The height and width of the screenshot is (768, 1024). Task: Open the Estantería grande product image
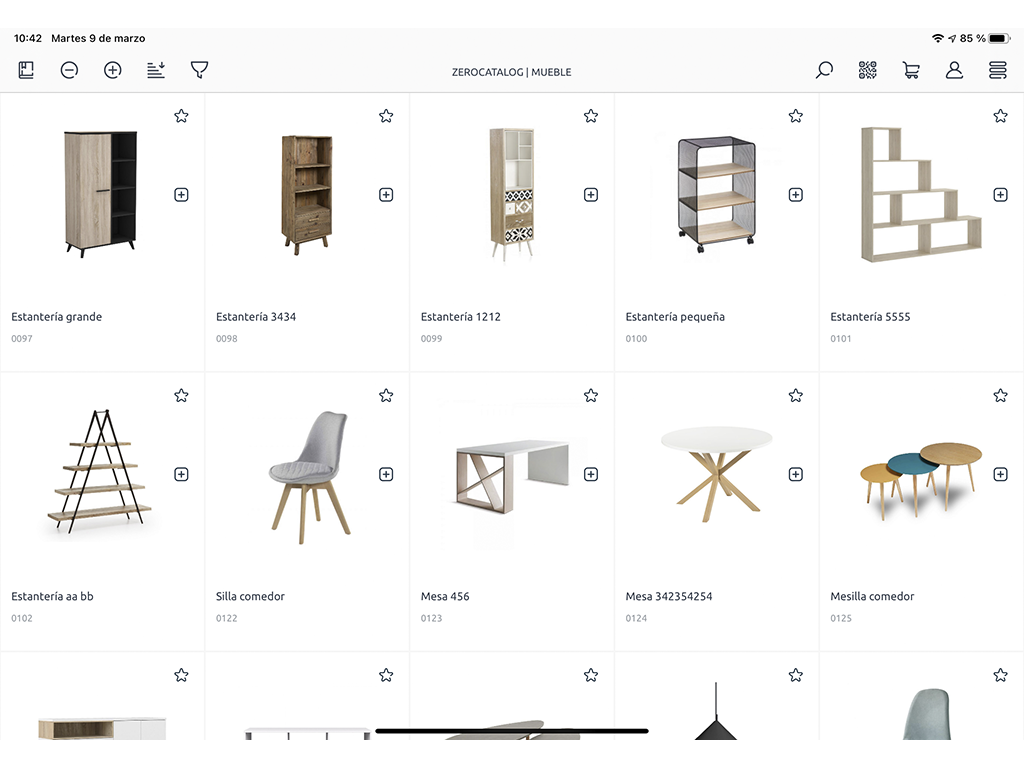pyautogui.click(x=101, y=194)
